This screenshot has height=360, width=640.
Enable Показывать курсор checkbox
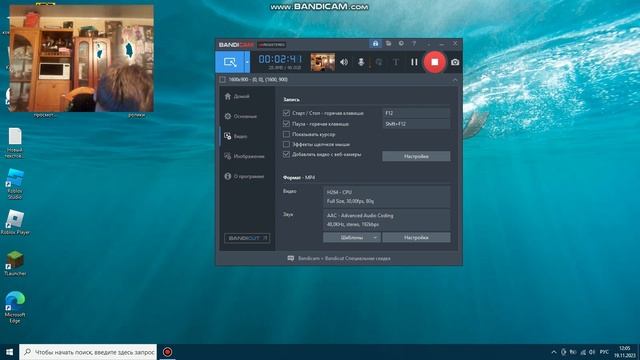(x=286, y=134)
